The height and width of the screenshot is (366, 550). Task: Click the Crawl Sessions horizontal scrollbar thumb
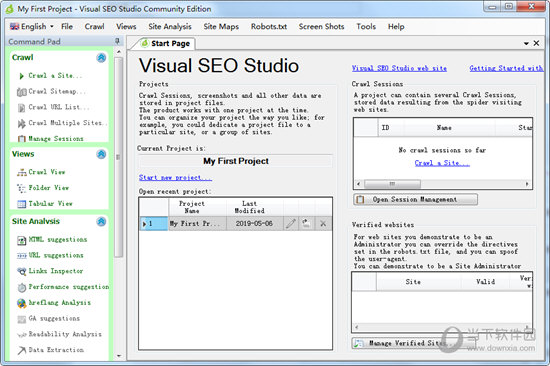click(393, 184)
